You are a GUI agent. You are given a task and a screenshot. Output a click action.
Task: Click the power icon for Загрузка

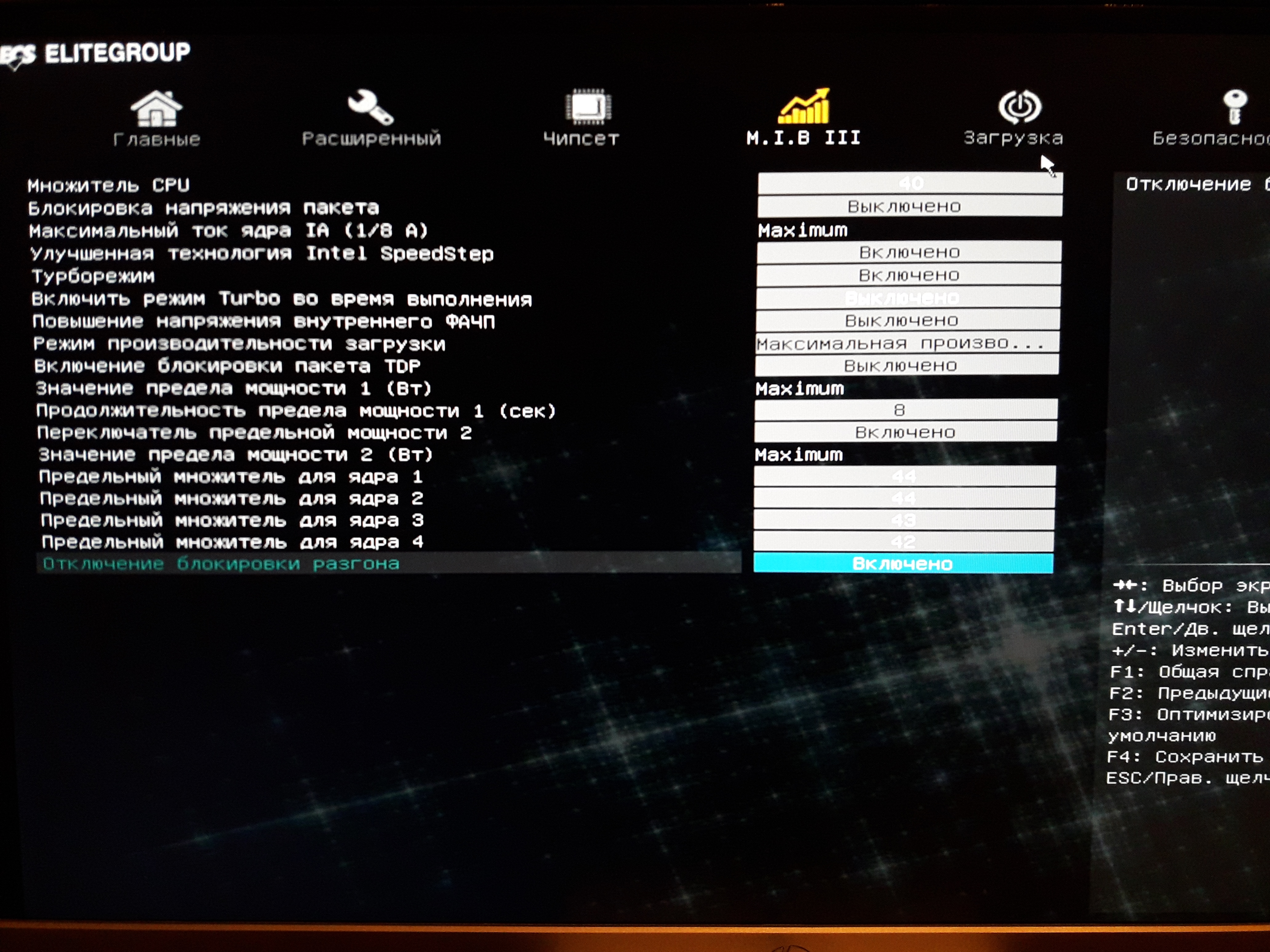point(1020,107)
